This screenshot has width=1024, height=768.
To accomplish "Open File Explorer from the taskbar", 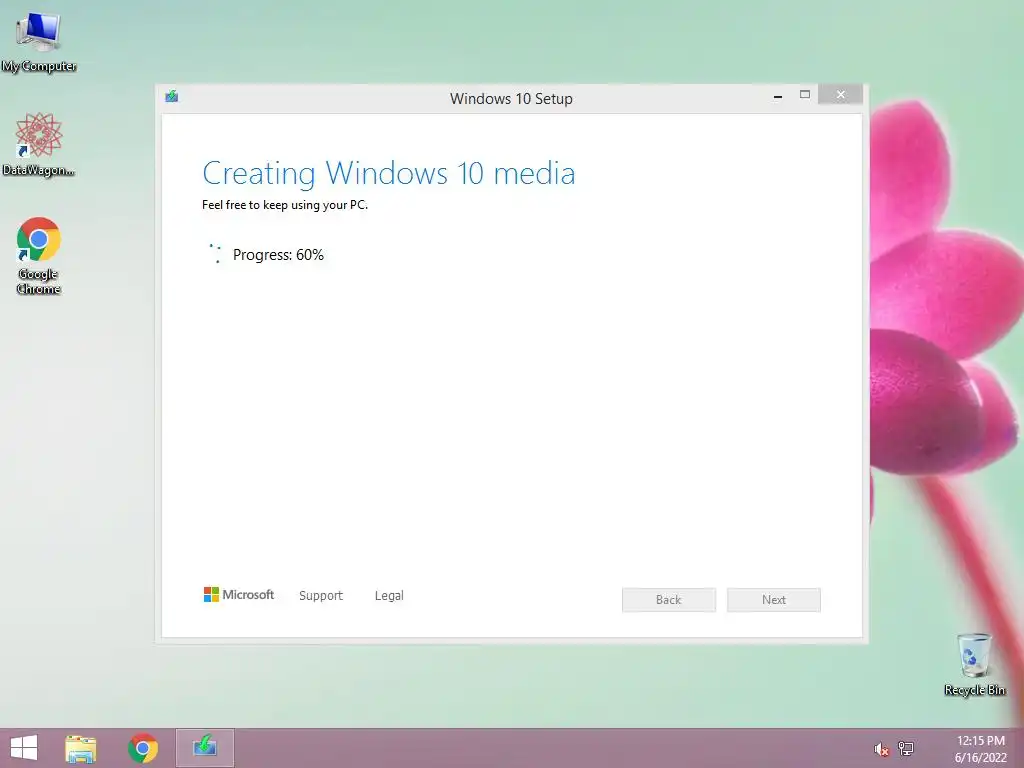I will coord(81,748).
